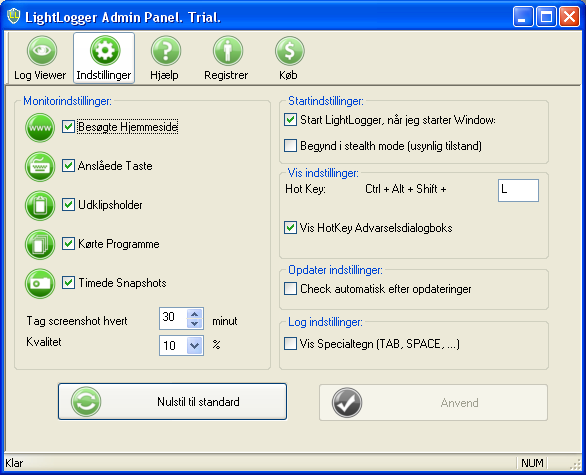Click the camera snapshots icon
Image resolution: width=586 pixels, height=475 pixels.
tap(40, 283)
